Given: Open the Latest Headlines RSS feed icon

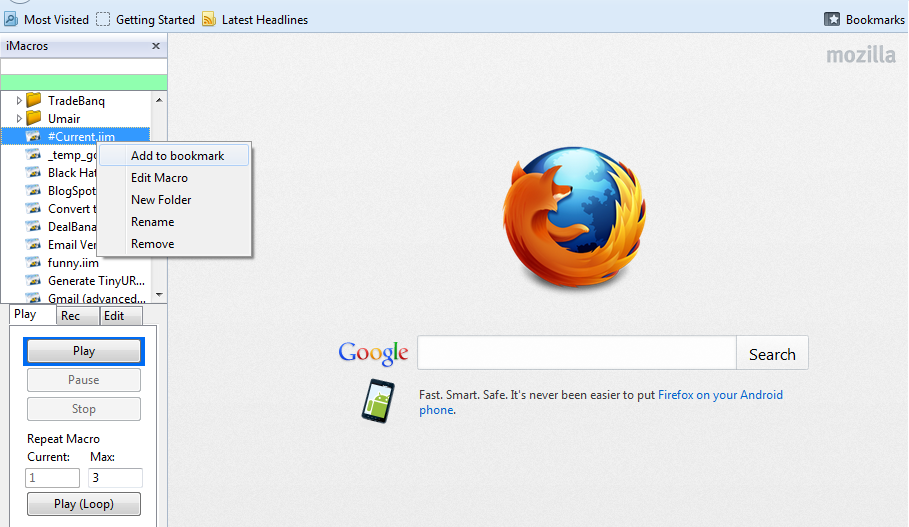Looking at the screenshot, I should click(209, 19).
